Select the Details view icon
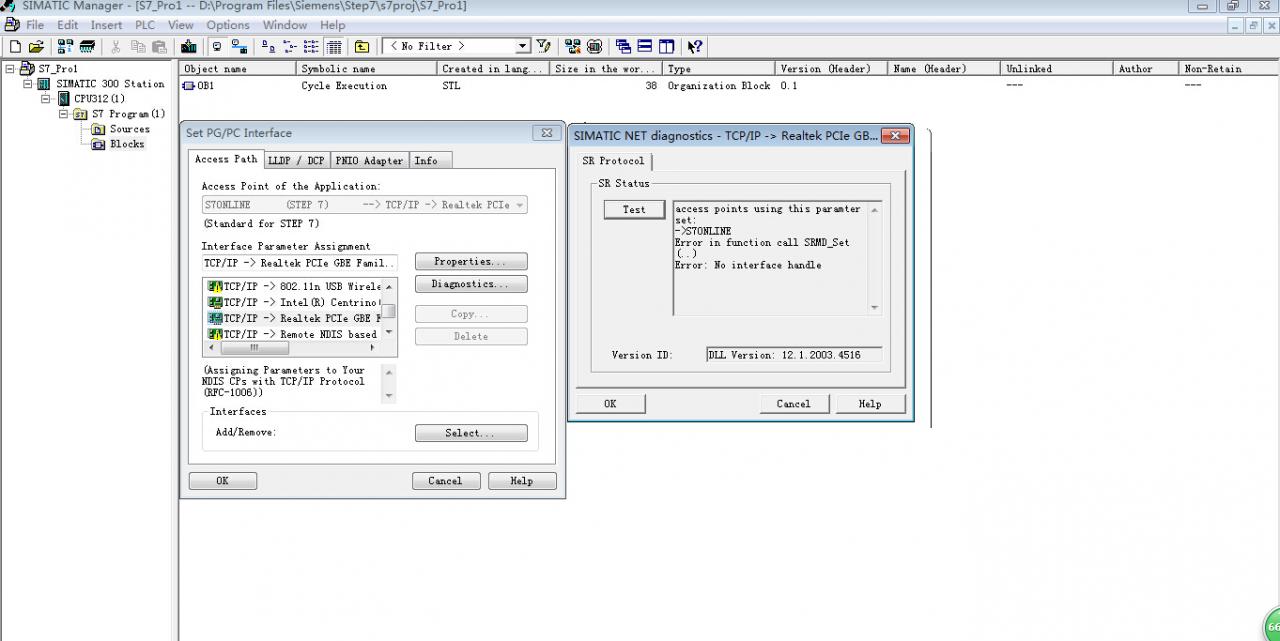The image size is (1280, 641). click(334, 46)
